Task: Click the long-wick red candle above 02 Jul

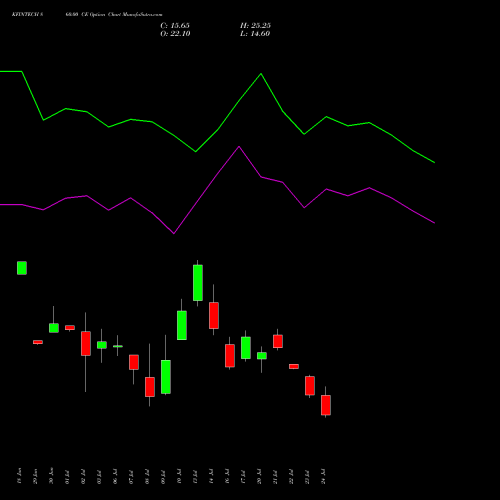Action: coord(86,343)
